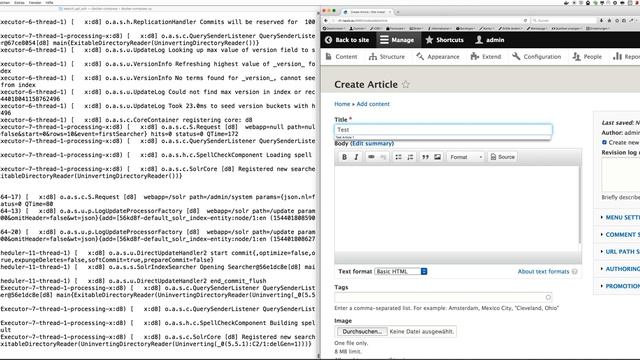The height and width of the screenshot is (360, 640).
Task: Go to the People admin section
Action: tap(587, 57)
